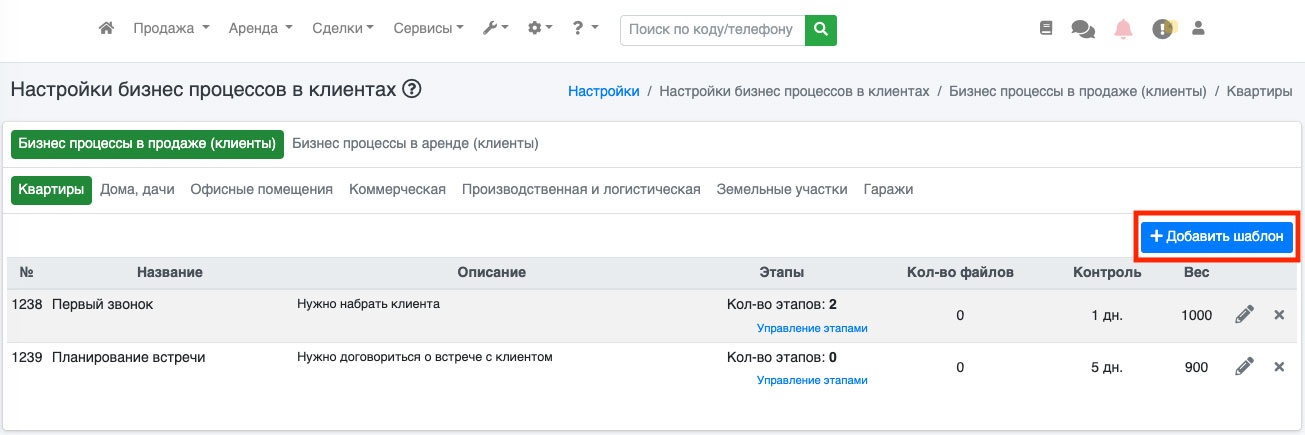Expand the Продажа dropdown menu
This screenshot has height=435, width=1305.
(x=171, y=29)
